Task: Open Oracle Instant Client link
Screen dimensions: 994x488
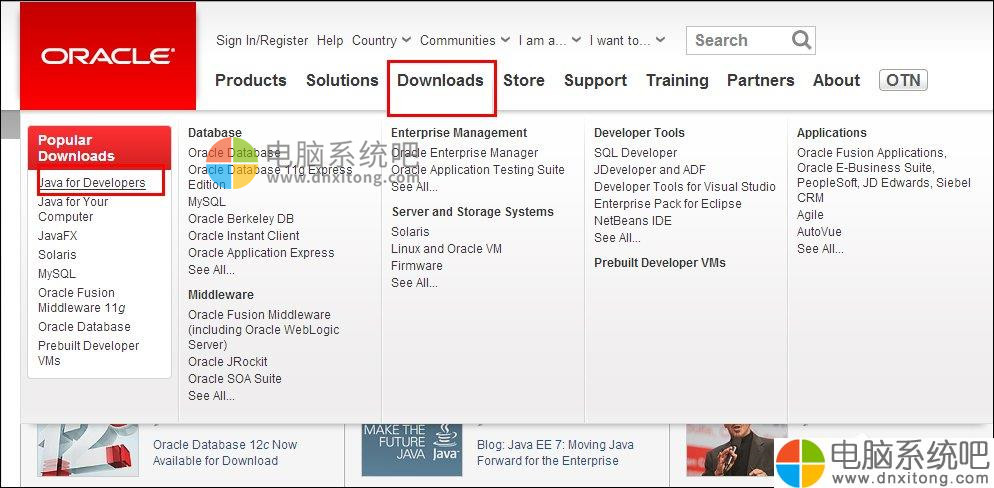Action: (x=243, y=236)
